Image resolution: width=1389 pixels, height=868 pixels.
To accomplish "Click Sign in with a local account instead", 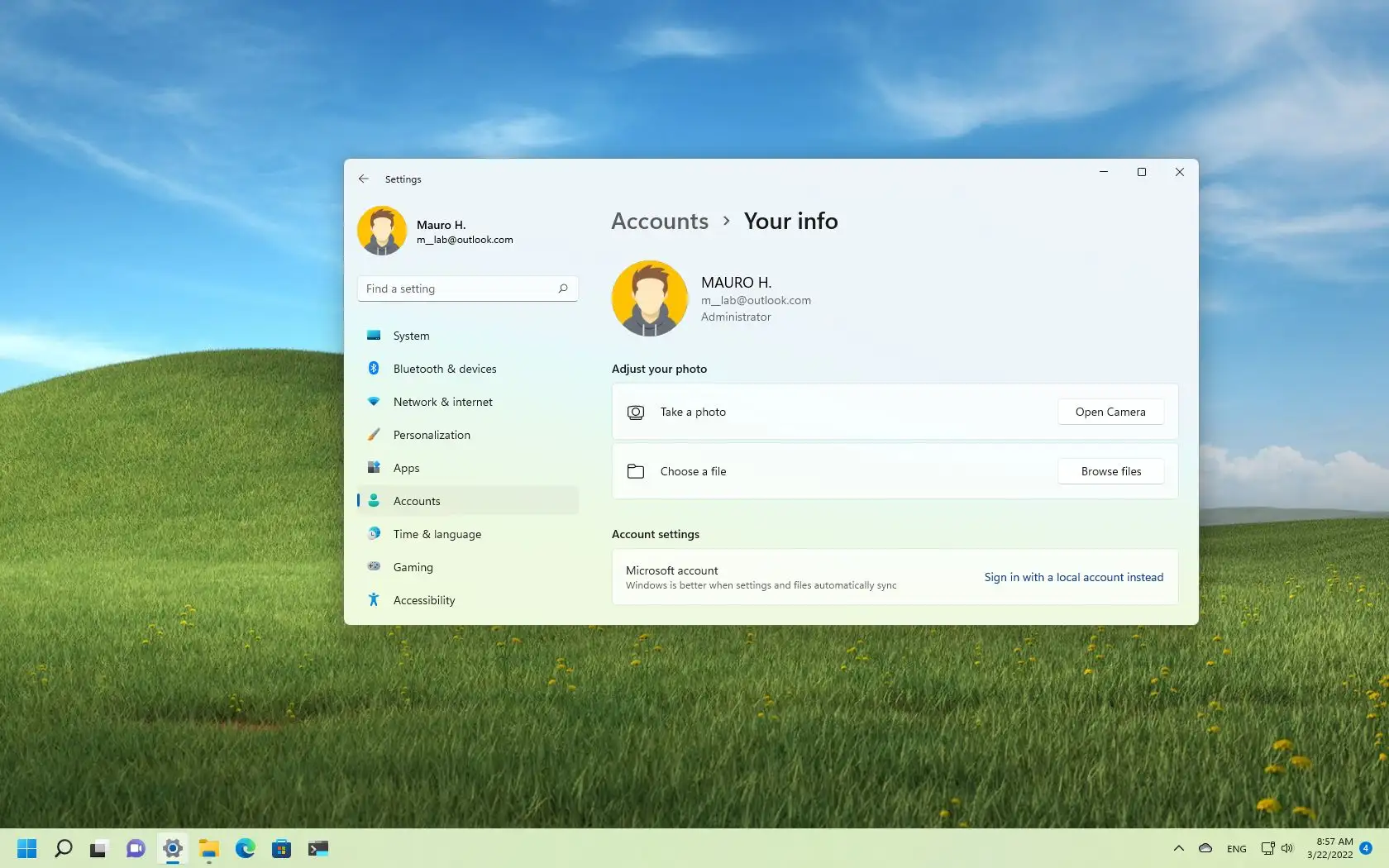I will coord(1073,577).
